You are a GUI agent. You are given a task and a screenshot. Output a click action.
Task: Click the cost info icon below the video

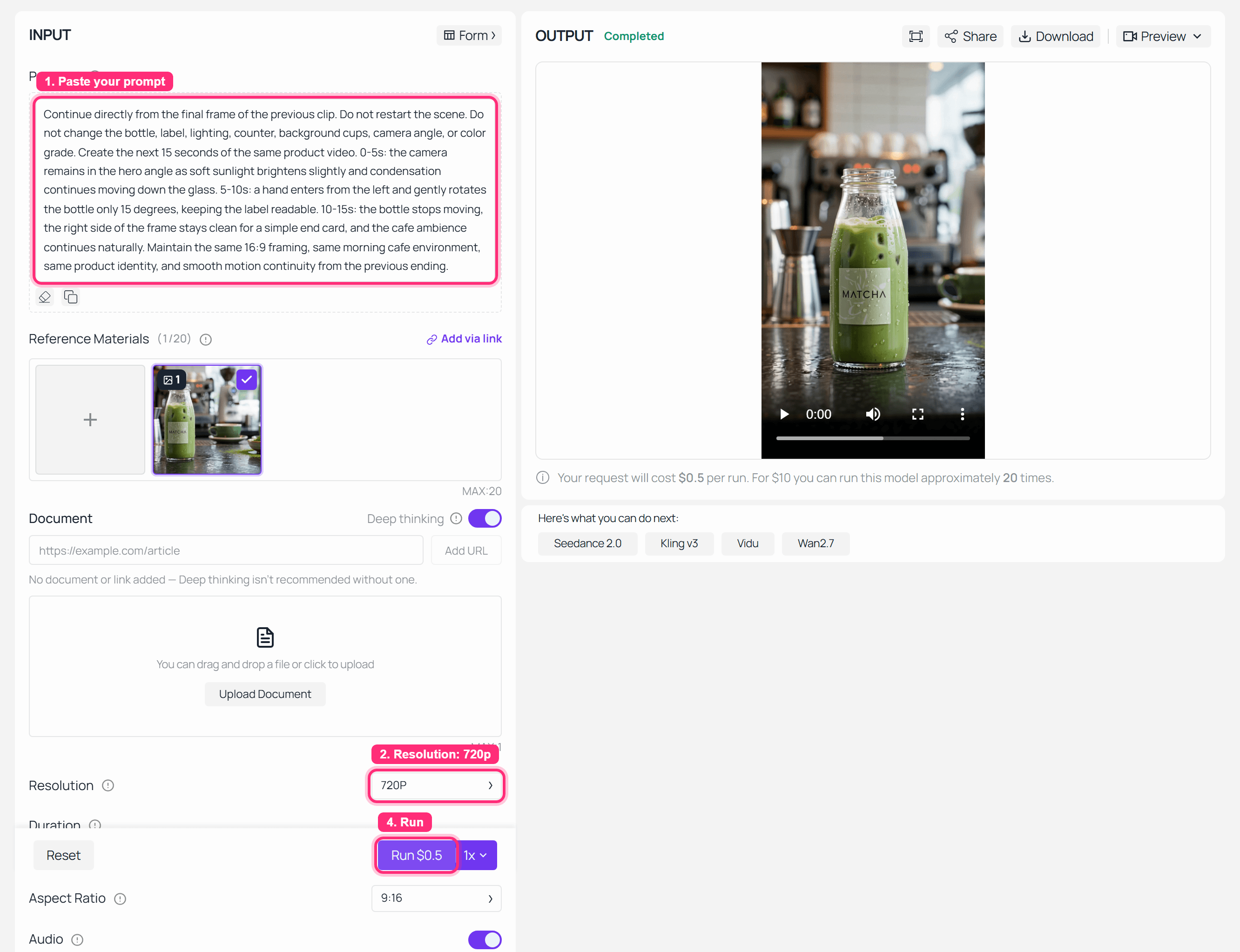543,478
